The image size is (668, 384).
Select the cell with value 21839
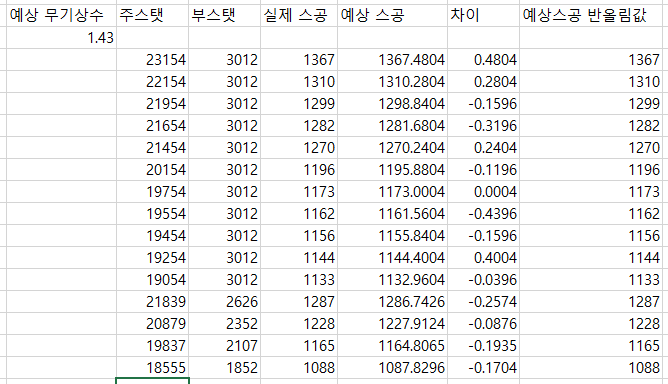[x=153, y=302]
